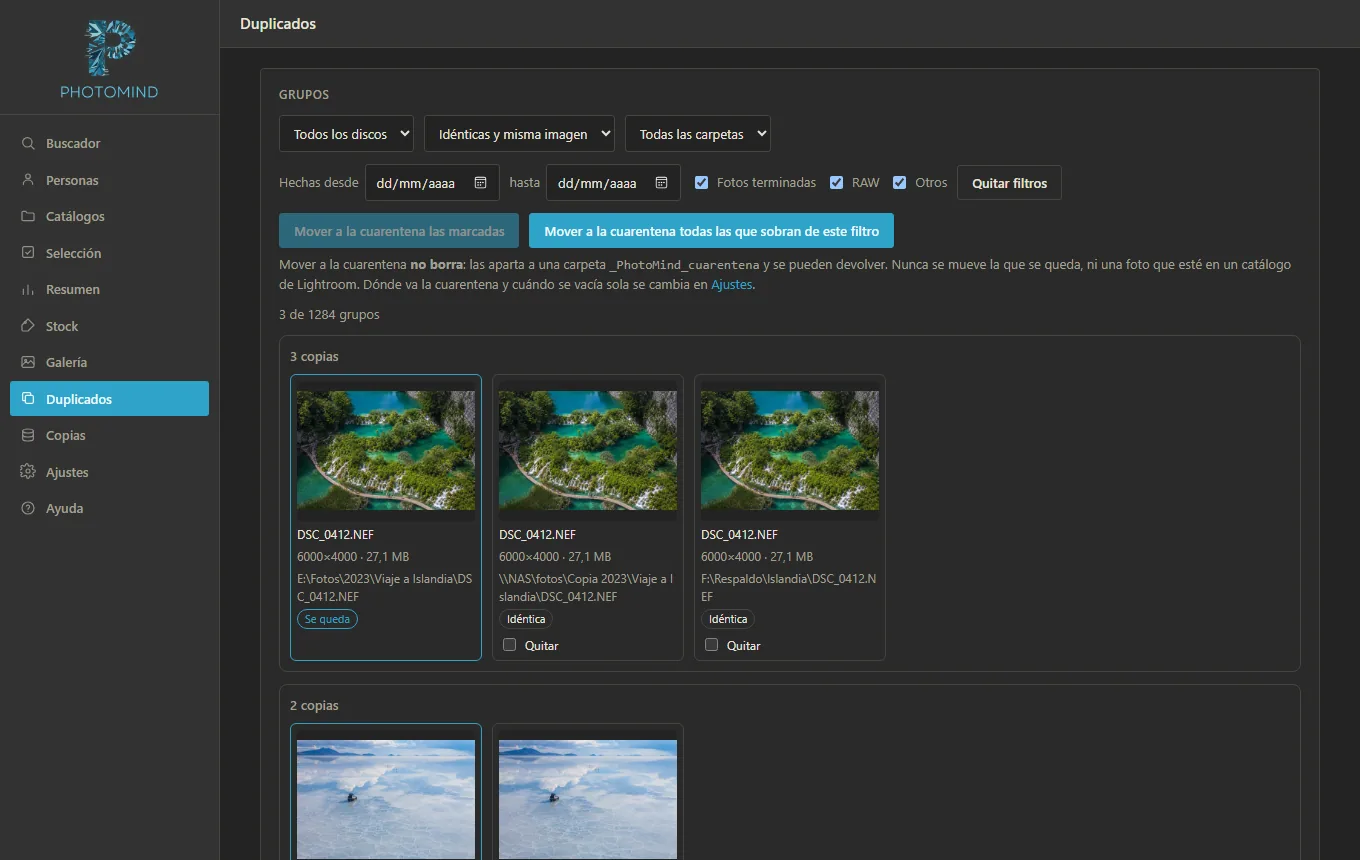Click the Ayuda question mark icon
Screen dimensions: 1360x860
[x=28, y=508]
